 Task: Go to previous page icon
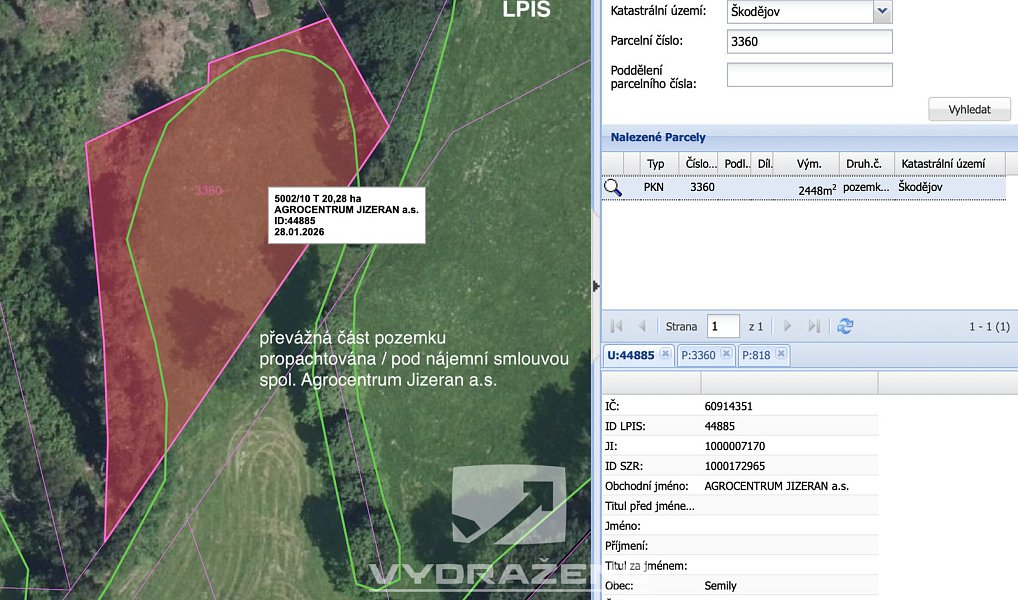[x=641, y=326]
